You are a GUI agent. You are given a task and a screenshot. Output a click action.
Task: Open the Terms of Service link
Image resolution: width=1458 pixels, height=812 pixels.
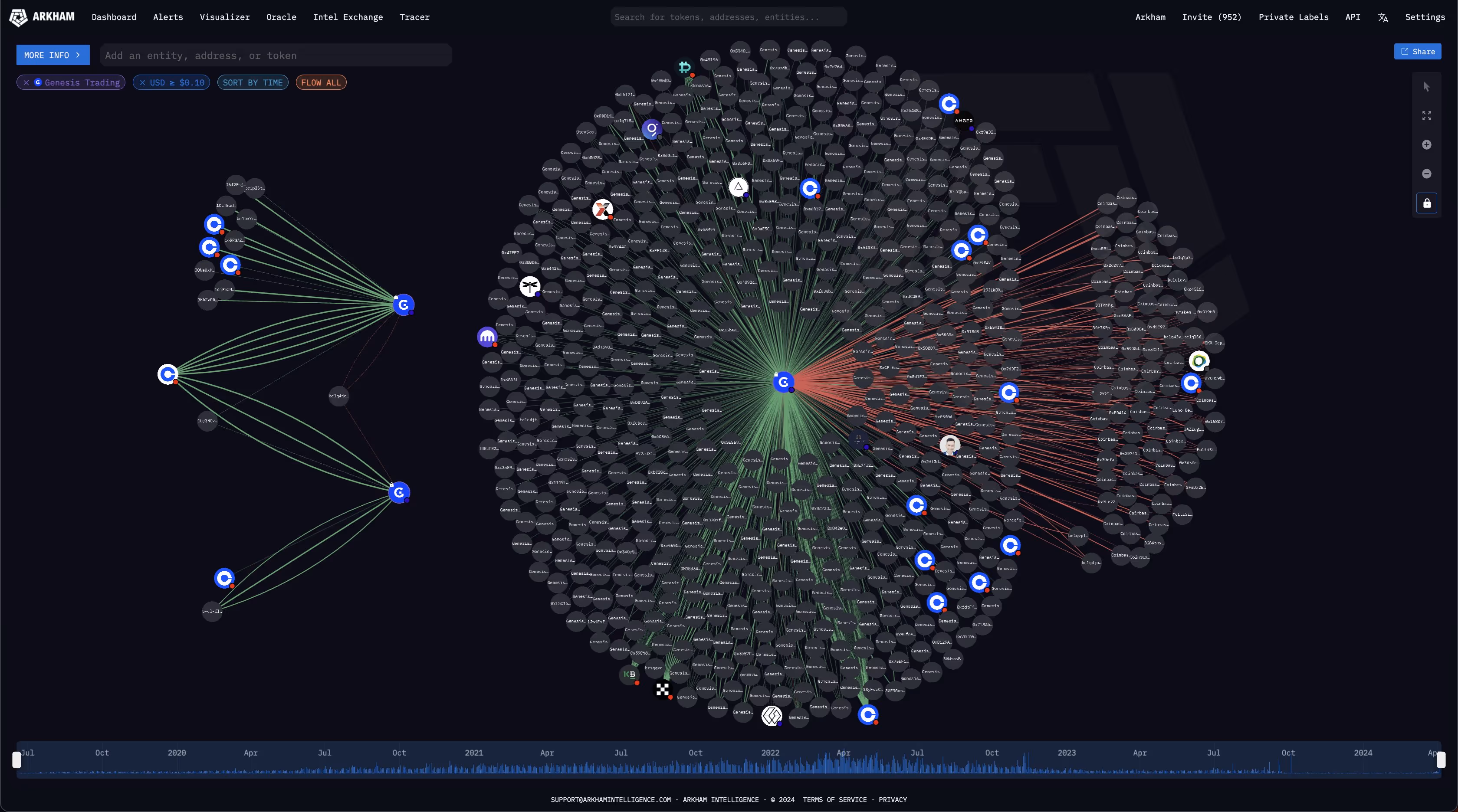[834, 799]
